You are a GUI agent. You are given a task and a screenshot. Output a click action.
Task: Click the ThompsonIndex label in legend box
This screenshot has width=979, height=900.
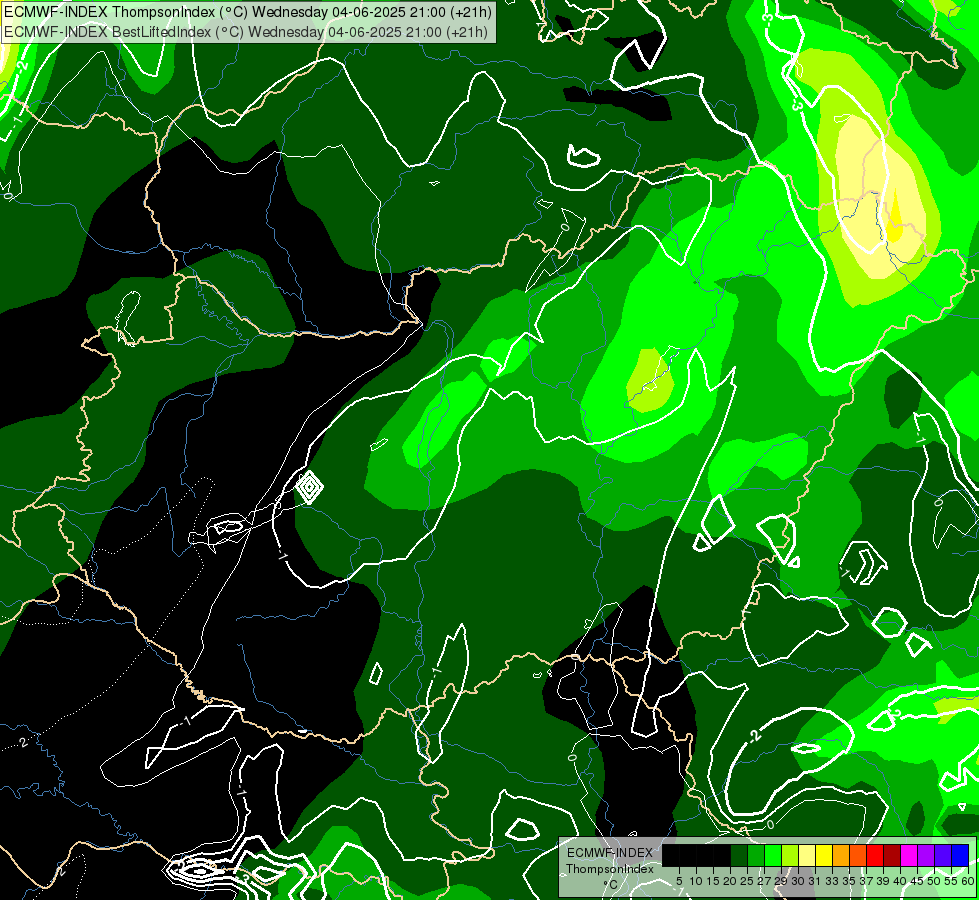click(x=610, y=869)
